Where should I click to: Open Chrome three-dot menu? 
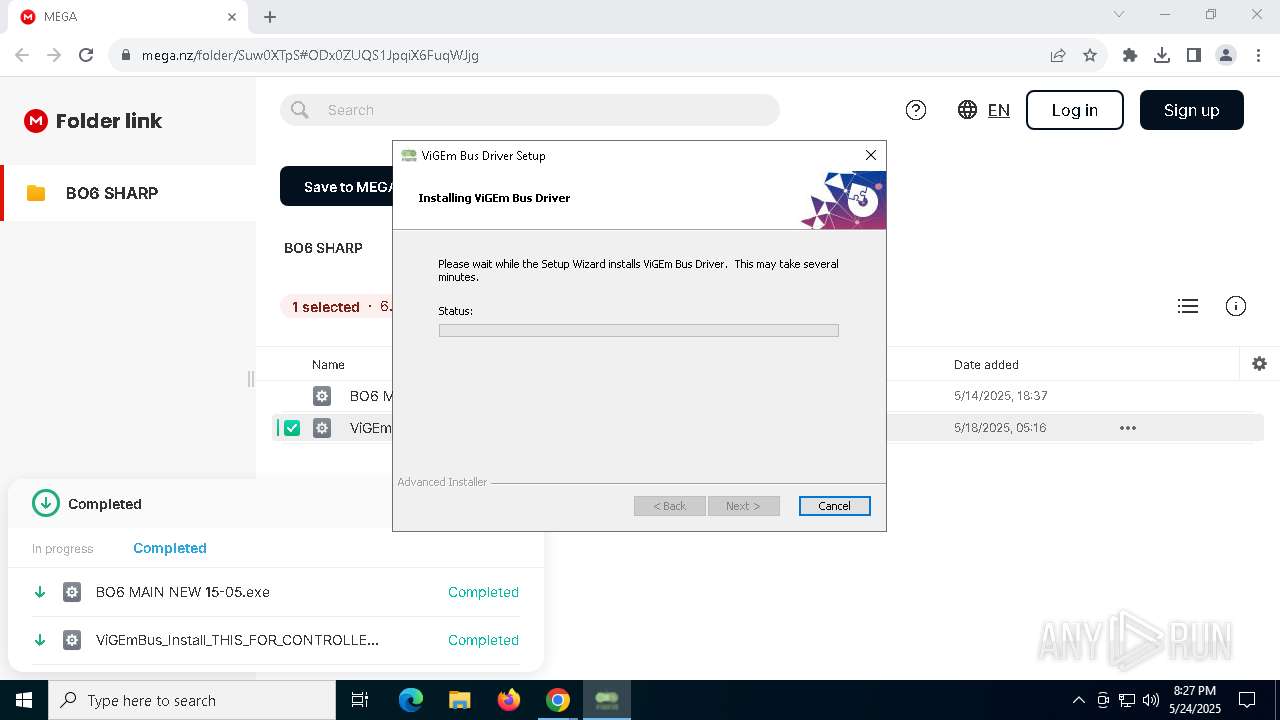[x=1258, y=55]
